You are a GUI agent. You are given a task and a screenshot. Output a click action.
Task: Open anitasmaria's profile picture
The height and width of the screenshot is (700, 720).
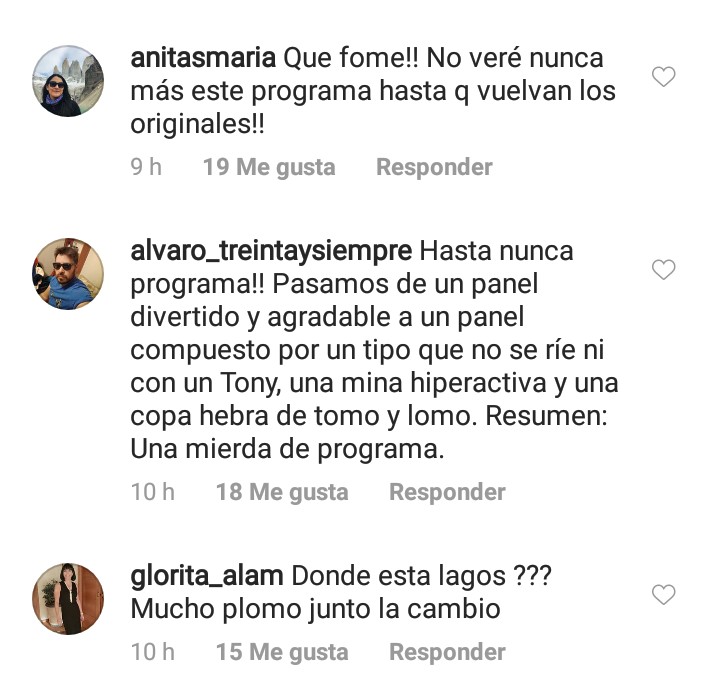click(x=68, y=81)
